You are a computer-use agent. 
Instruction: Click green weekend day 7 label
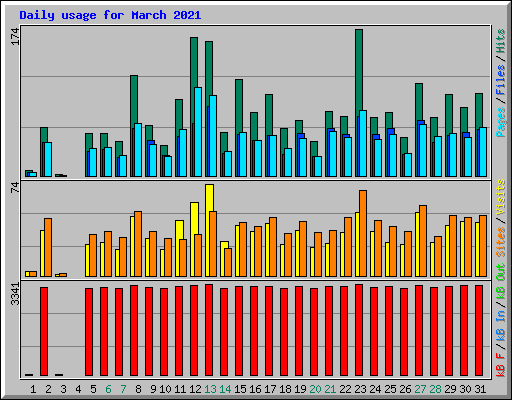click(123, 389)
